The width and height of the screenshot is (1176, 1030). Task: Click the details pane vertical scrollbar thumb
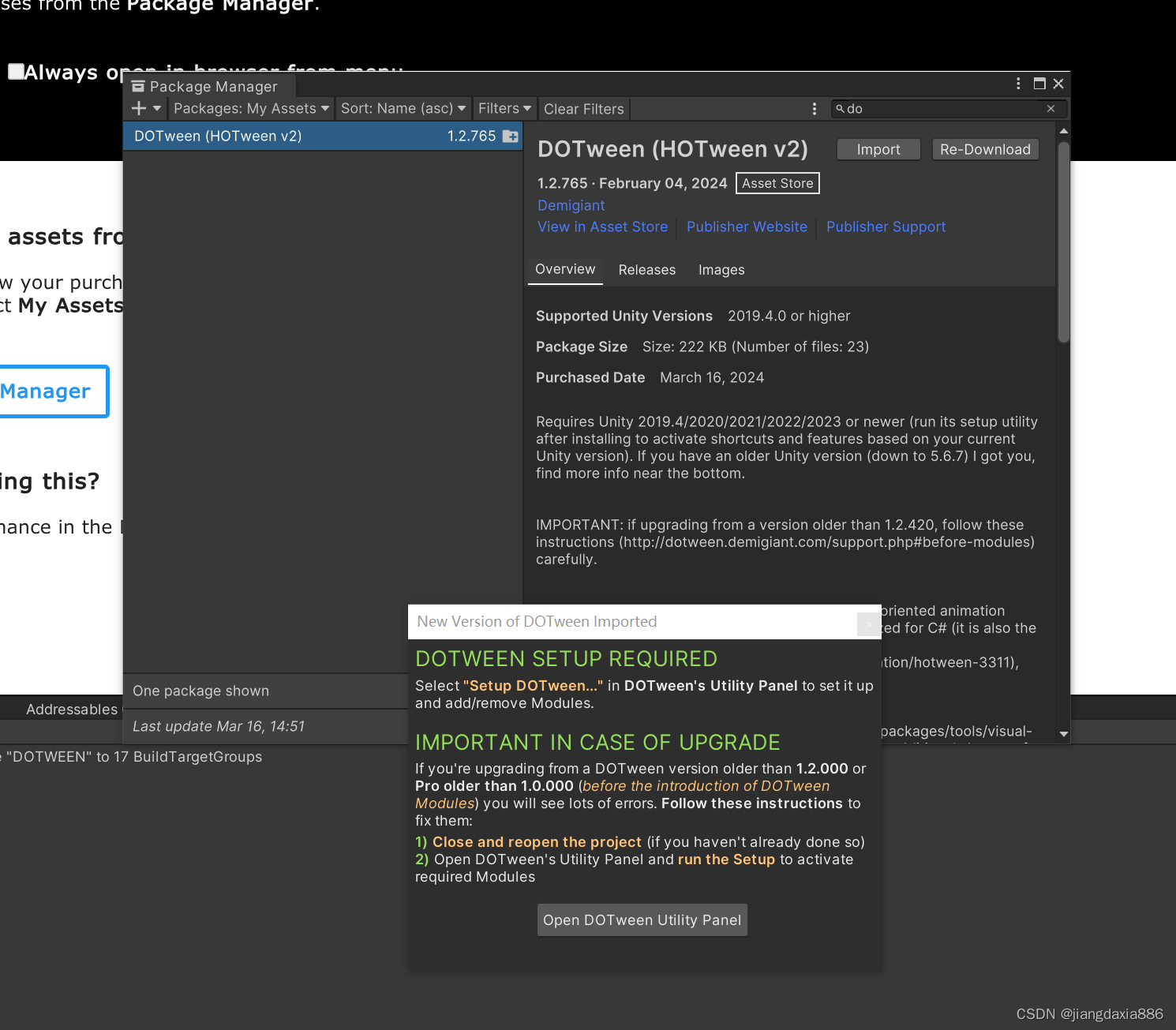pos(1063,242)
